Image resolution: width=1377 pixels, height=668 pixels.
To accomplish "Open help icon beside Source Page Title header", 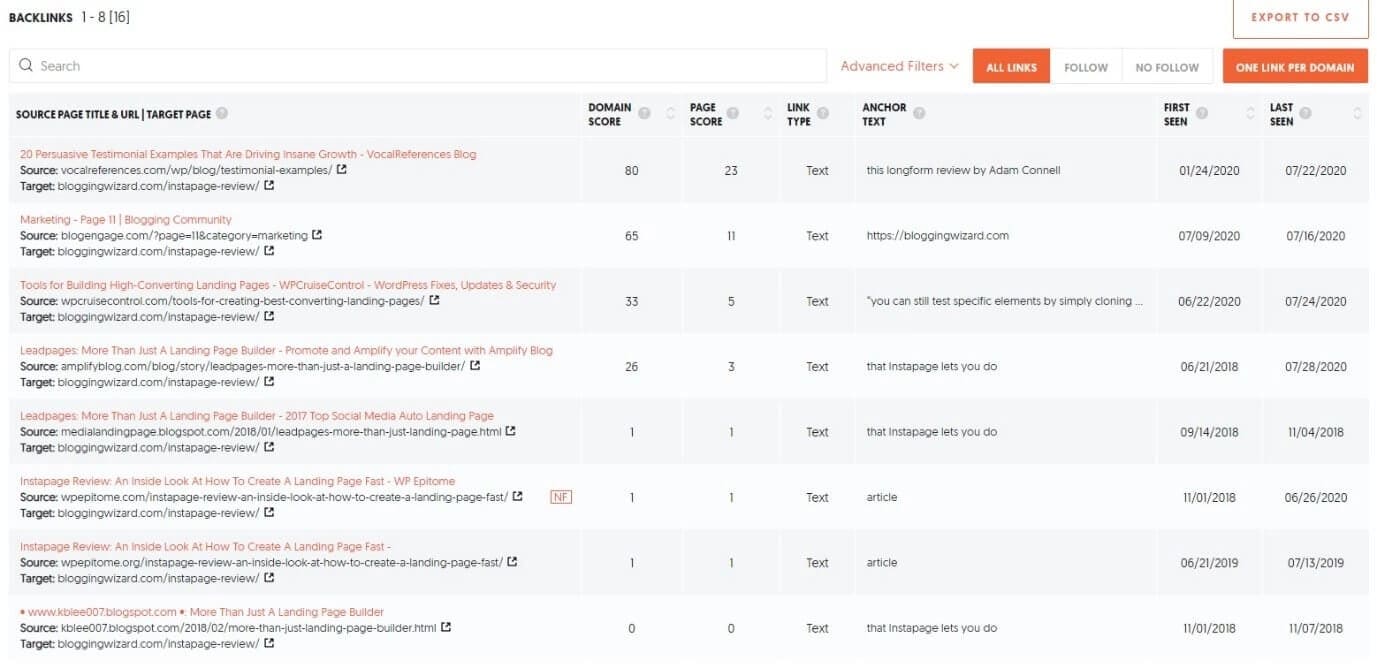I will point(222,114).
